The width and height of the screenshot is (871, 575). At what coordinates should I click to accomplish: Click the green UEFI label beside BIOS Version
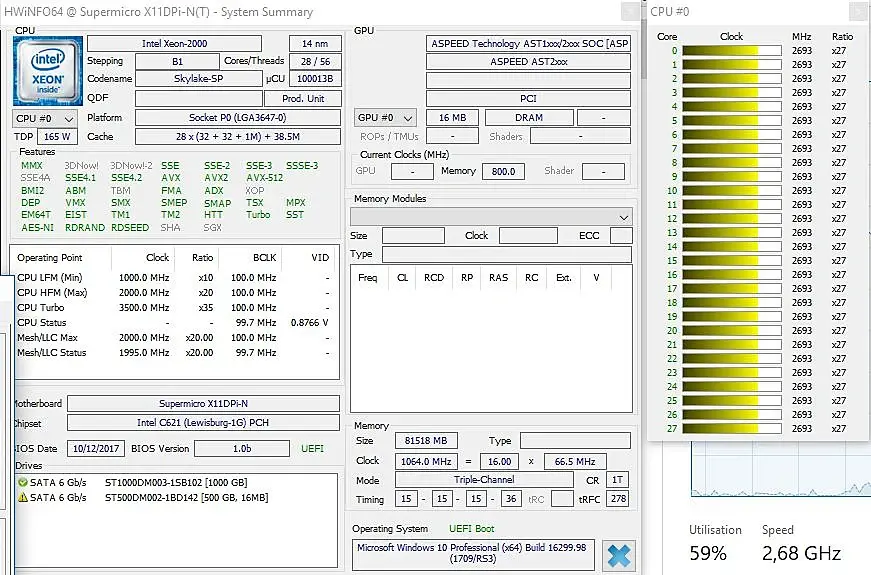(x=312, y=449)
